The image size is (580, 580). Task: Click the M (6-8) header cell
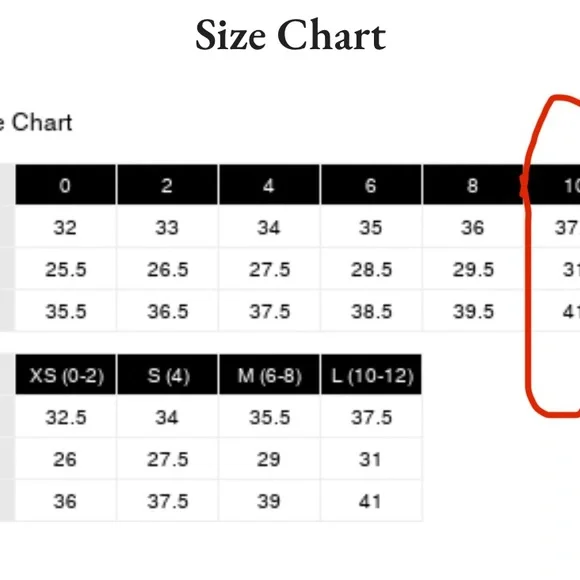[x=269, y=374]
